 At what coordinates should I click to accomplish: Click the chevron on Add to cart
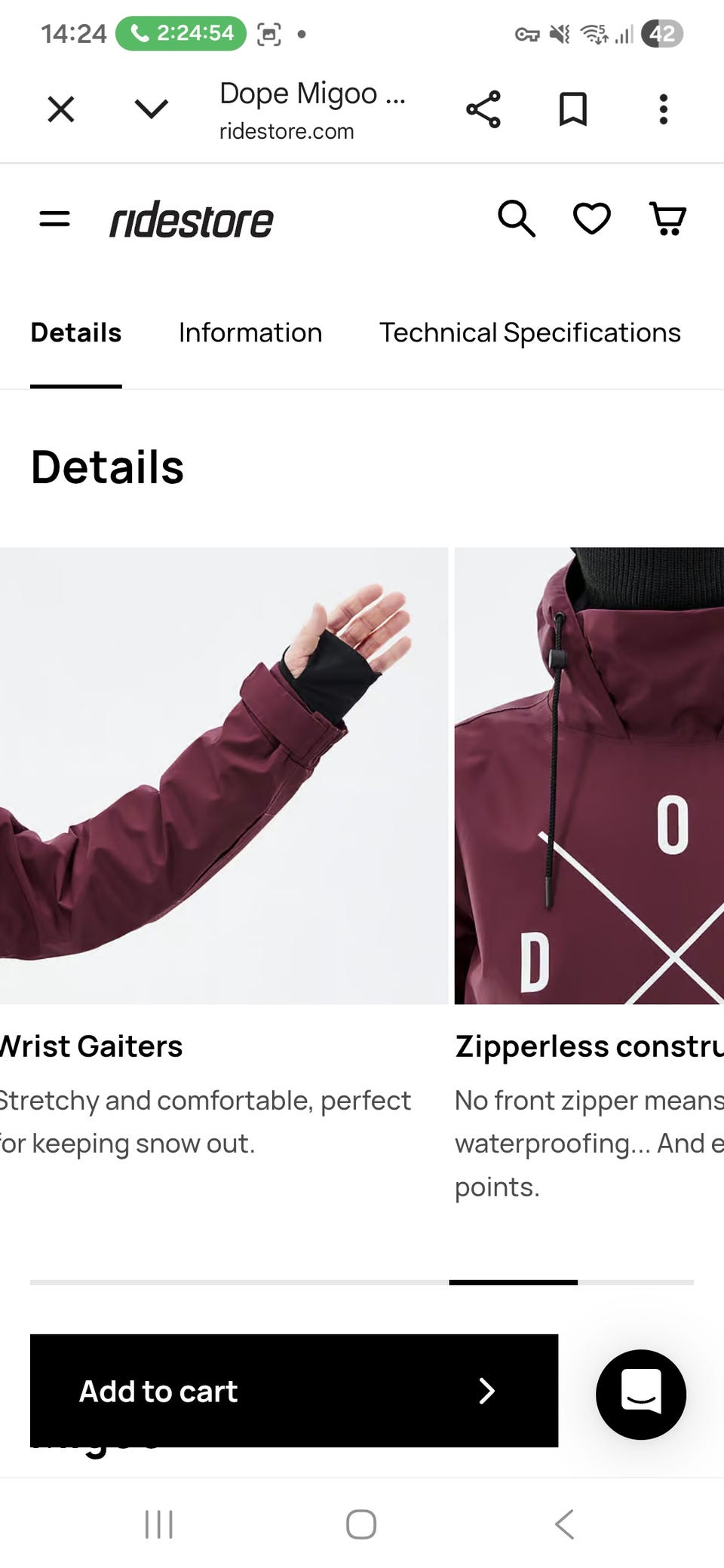[x=487, y=1391]
